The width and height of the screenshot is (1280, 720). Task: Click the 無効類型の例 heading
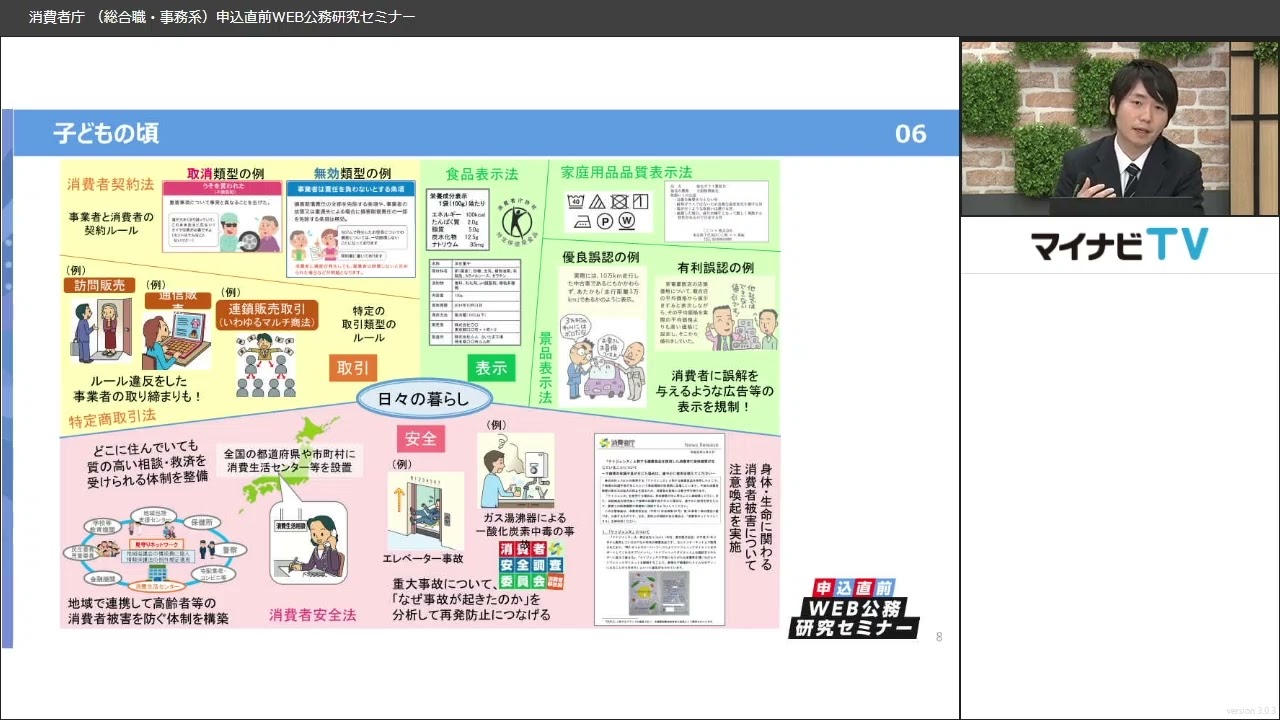click(352, 173)
